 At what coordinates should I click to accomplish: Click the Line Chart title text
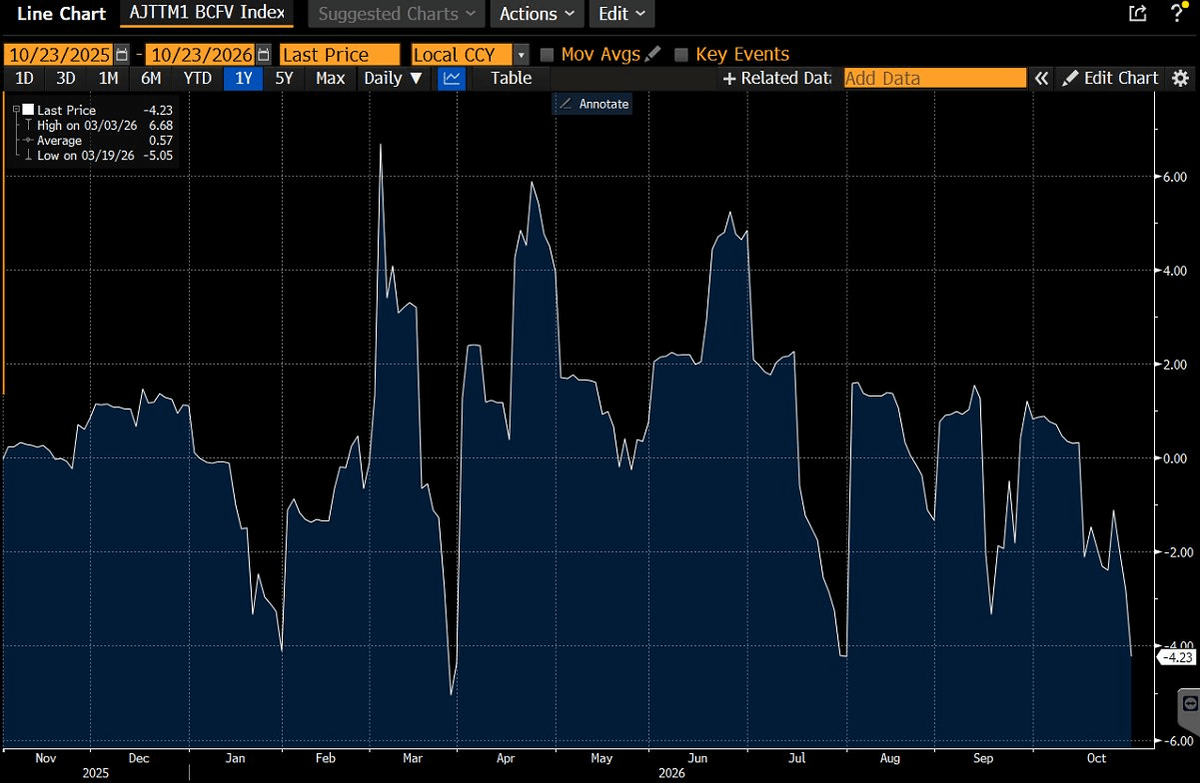(x=61, y=14)
